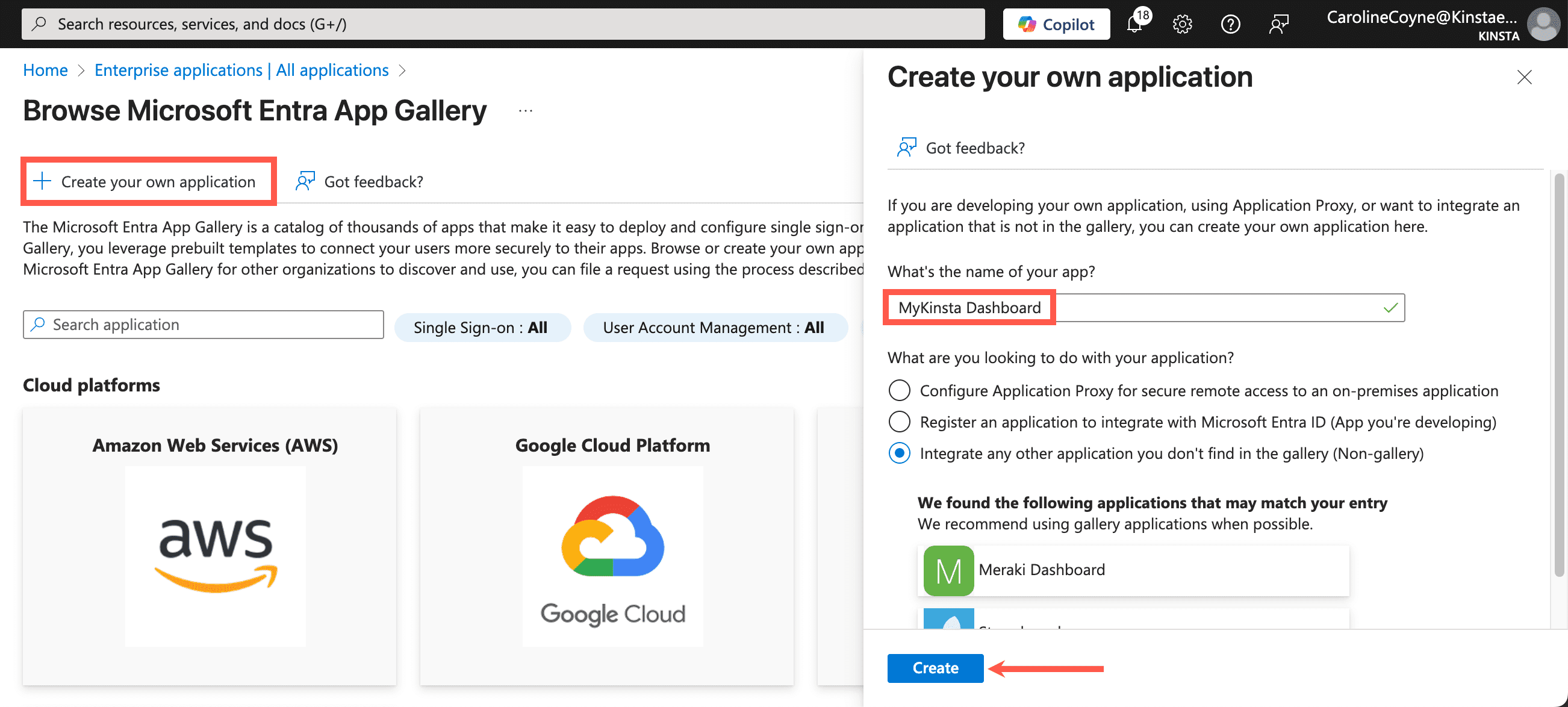Open Enterprise applications All applications breadcrumb
This screenshot has width=1568, height=707.
point(241,70)
